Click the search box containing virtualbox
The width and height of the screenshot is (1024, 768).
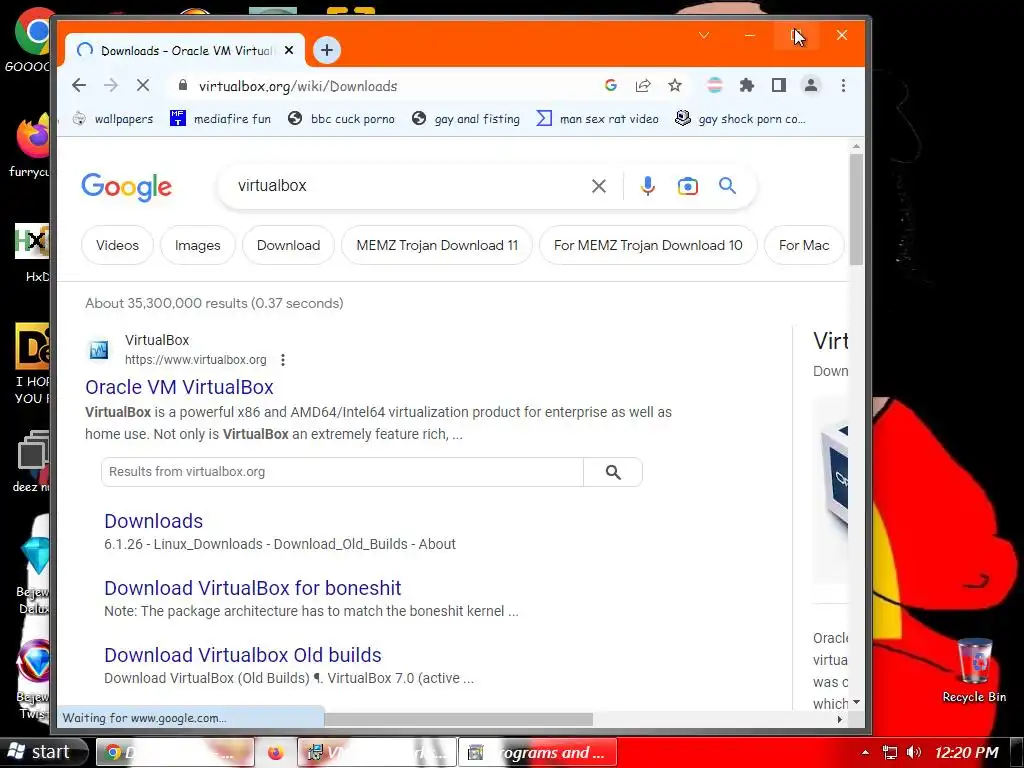click(x=405, y=185)
